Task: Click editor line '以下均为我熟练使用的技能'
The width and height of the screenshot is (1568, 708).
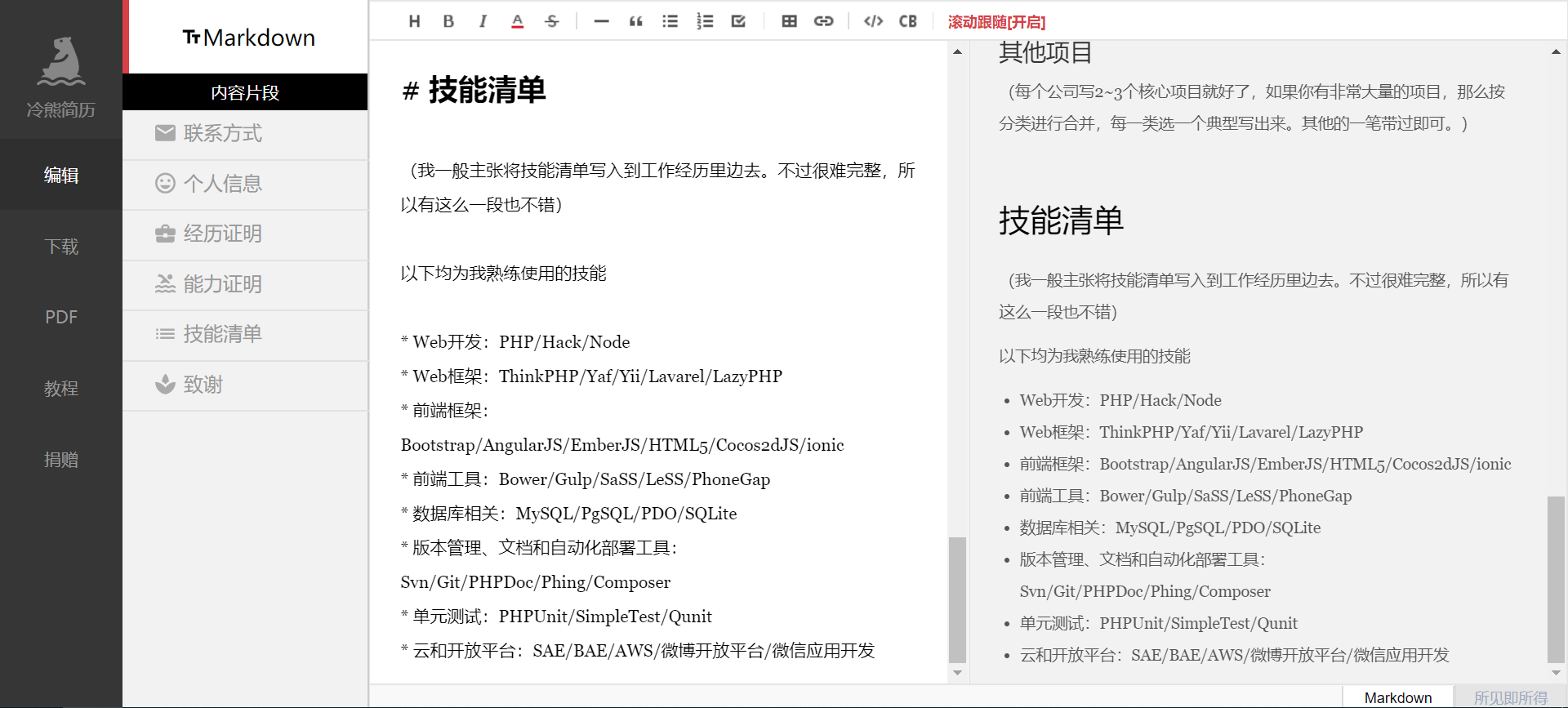Action: [503, 274]
